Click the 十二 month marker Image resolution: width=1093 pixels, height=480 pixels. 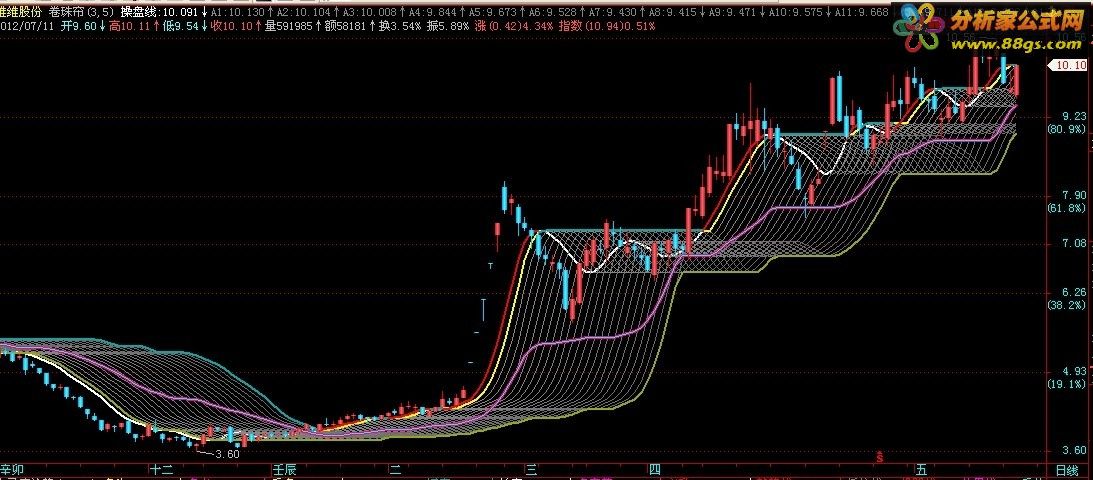162,469
